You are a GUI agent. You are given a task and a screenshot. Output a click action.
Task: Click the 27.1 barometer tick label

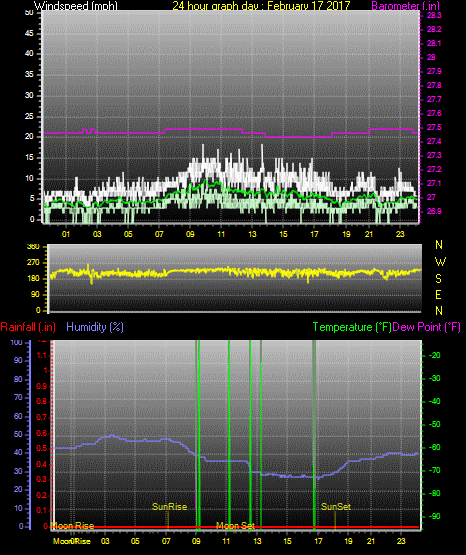(x=434, y=183)
